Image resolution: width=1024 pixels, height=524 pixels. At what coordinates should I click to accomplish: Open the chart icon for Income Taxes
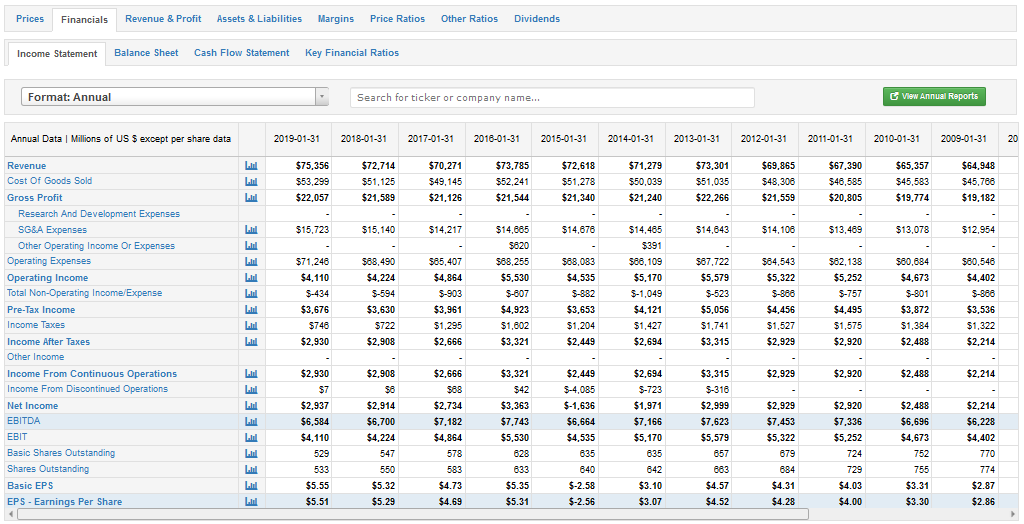pos(251,325)
